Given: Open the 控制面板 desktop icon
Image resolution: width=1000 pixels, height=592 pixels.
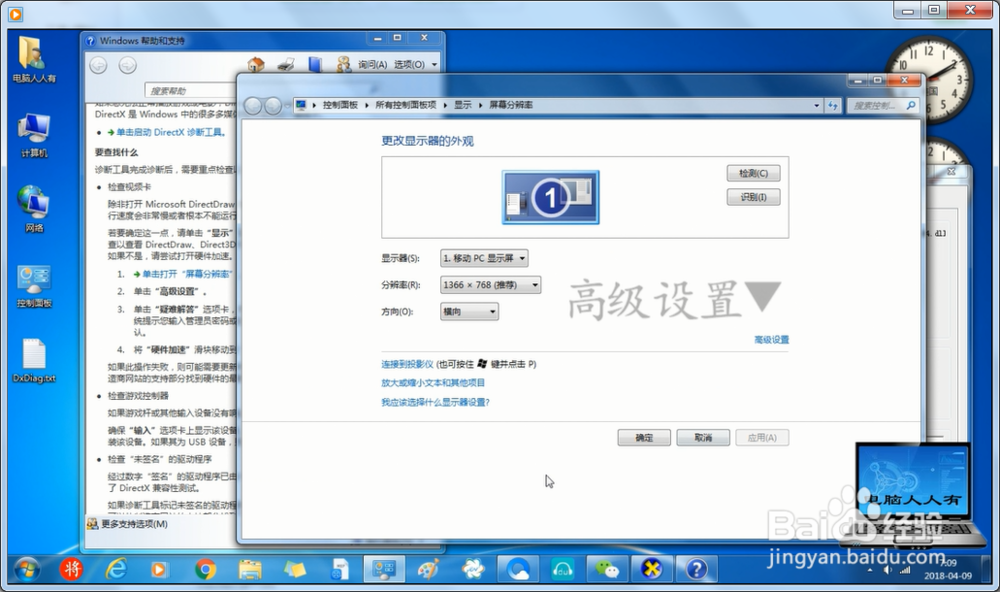Looking at the screenshot, I should (x=34, y=285).
